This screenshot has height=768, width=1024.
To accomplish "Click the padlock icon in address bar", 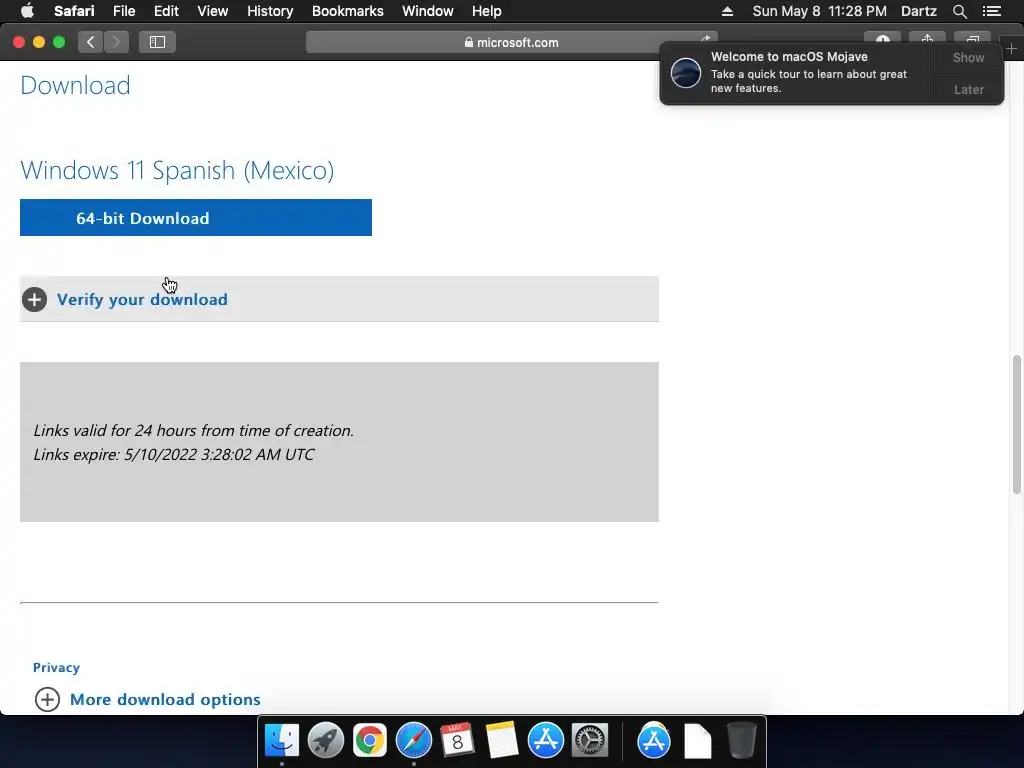I will click(x=469, y=42).
